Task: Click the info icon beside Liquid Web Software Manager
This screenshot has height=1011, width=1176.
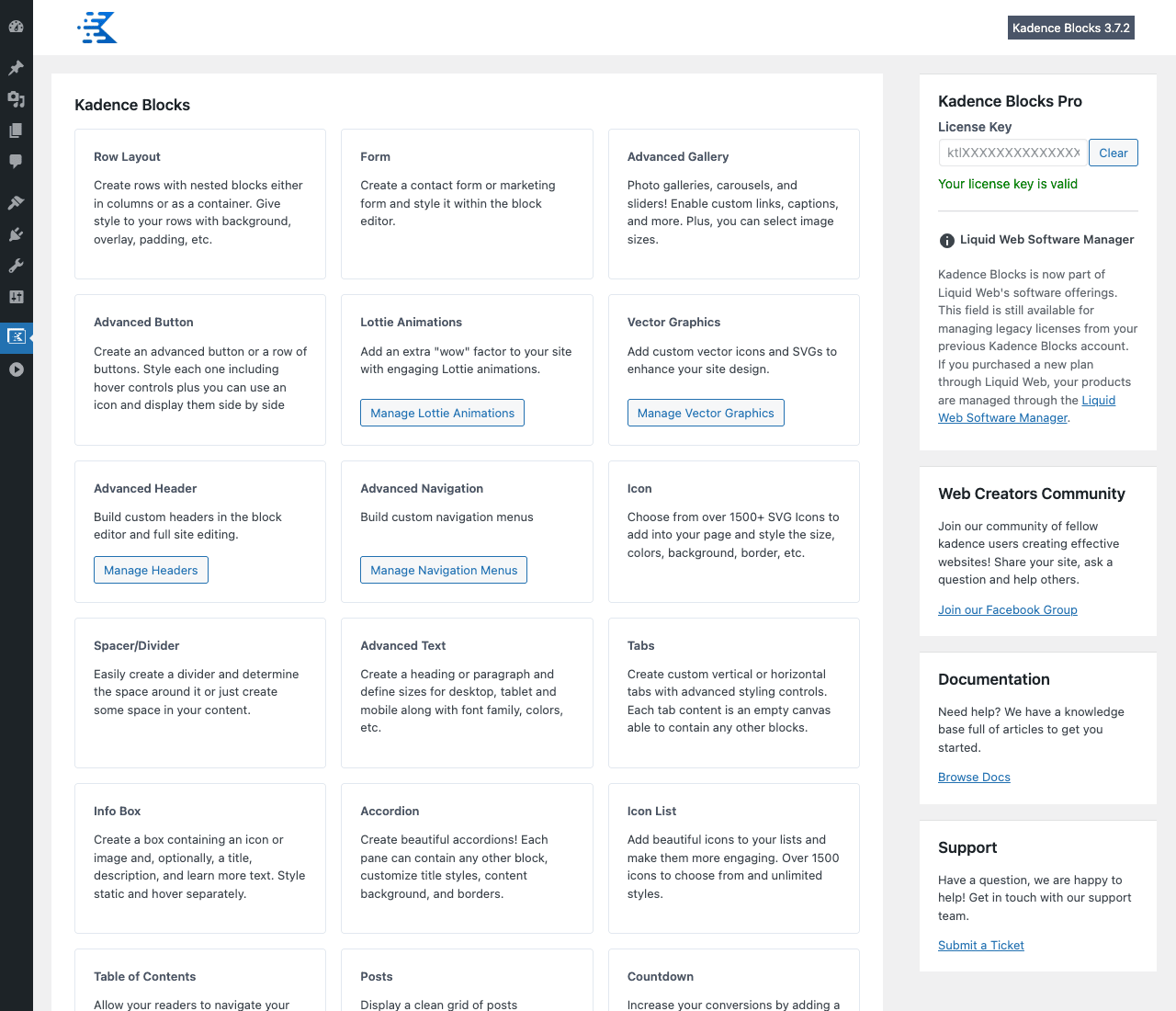Action: click(946, 241)
